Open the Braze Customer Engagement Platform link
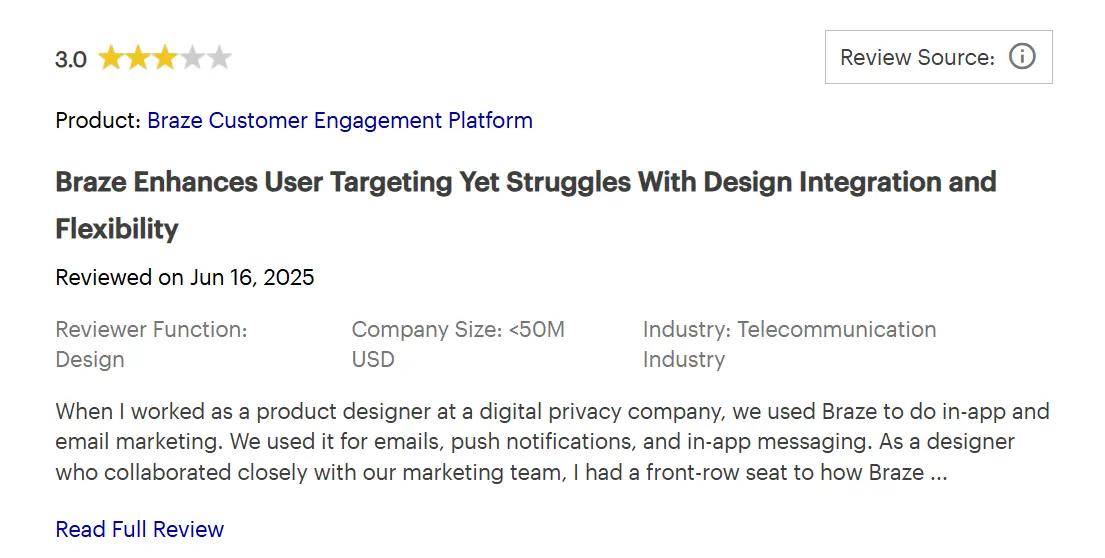 coord(340,121)
